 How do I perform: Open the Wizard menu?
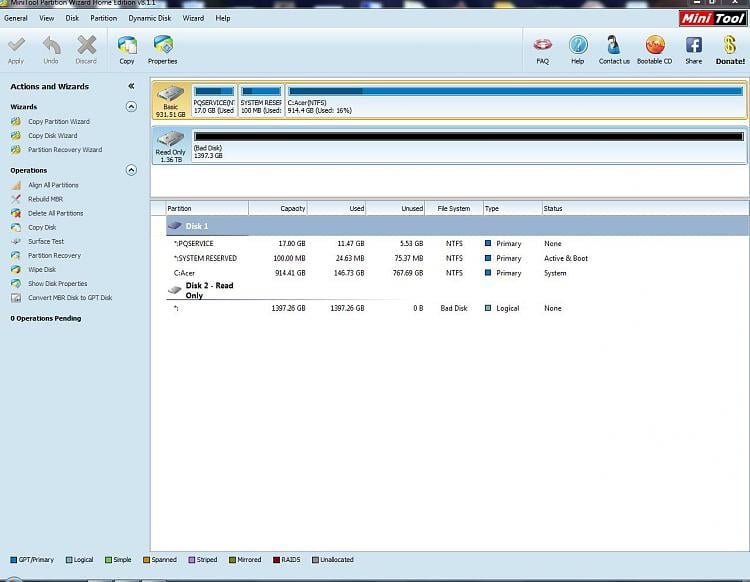pyautogui.click(x=193, y=18)
